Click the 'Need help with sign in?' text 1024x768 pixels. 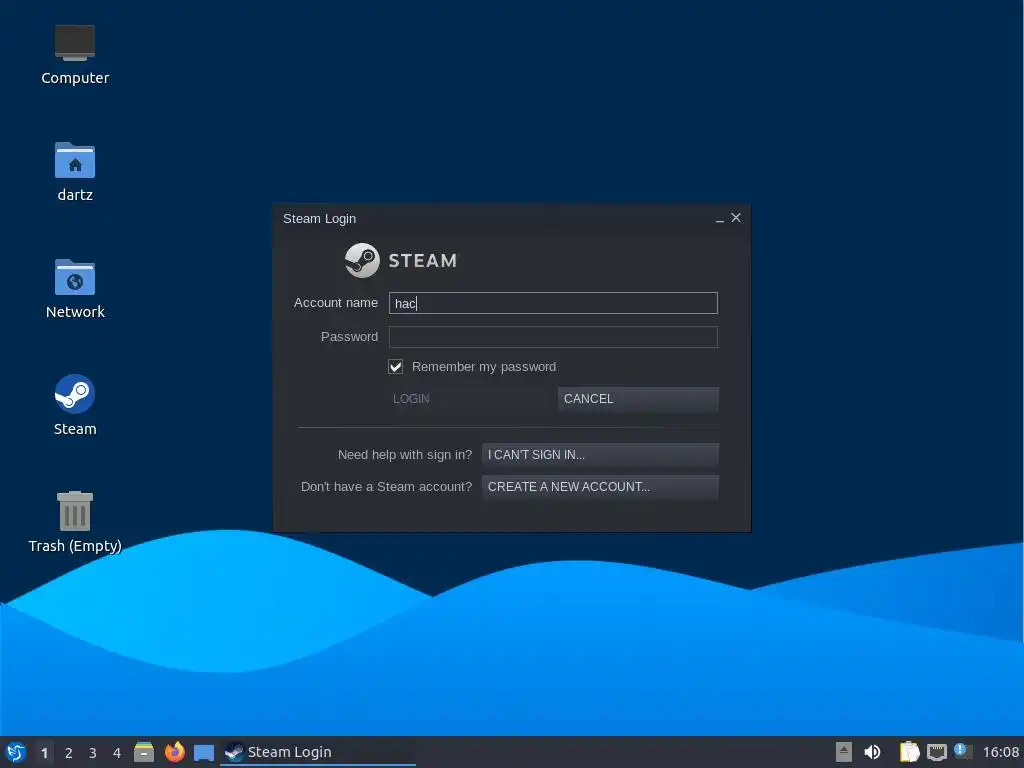click(405, 455)
